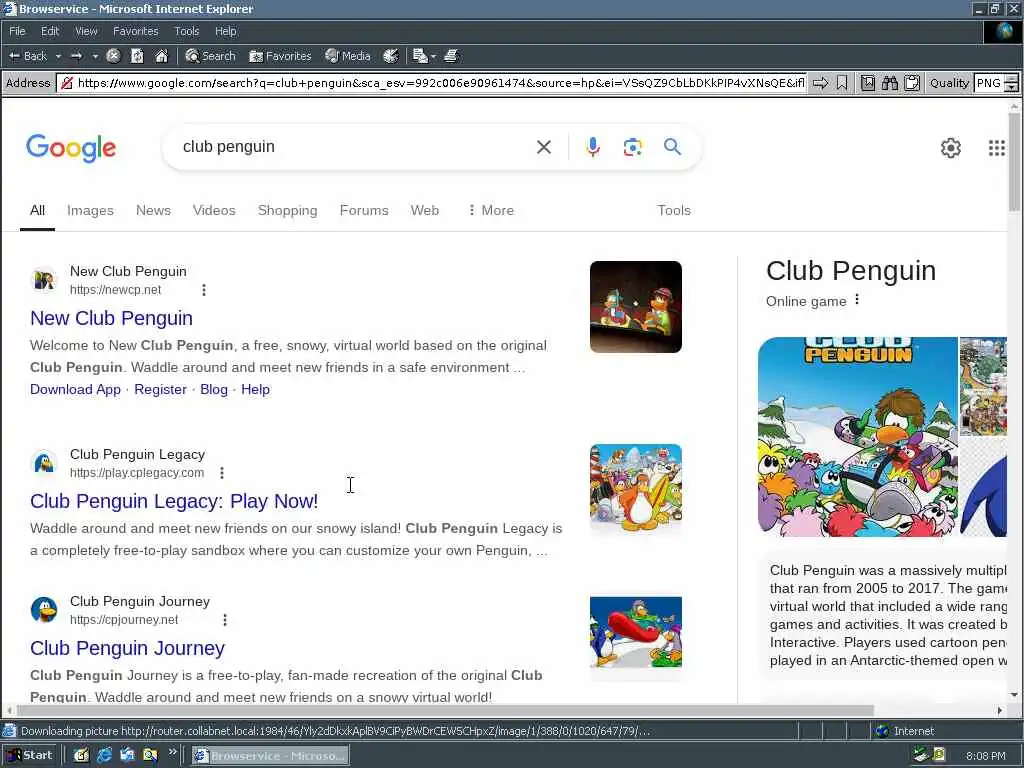
Task: Open the Mail button dropdown arrow
Action: point(433,56)
